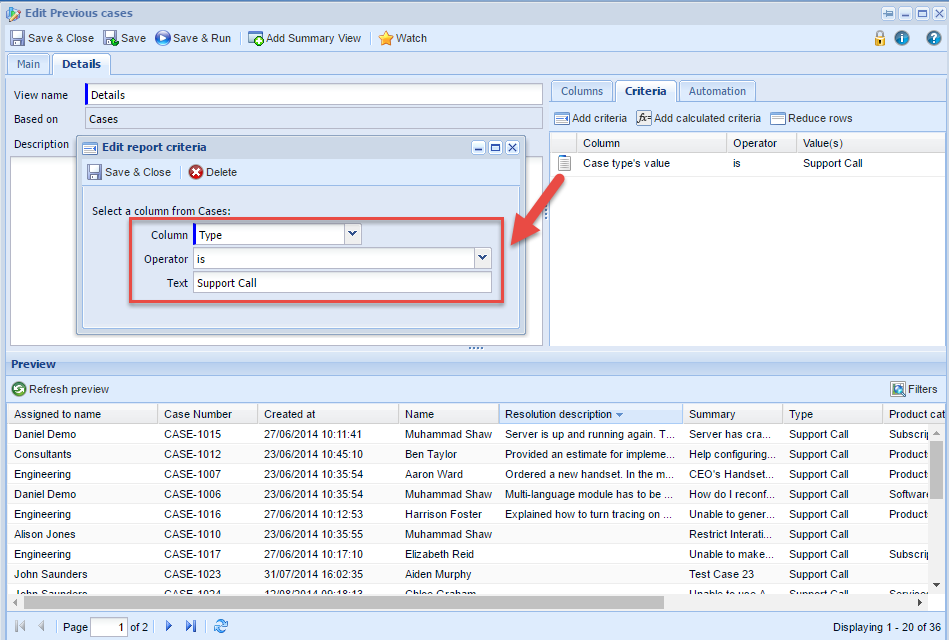Click the Based on Cases field
Viewport: 949px width, 640px height.
[x=314, y=119]
